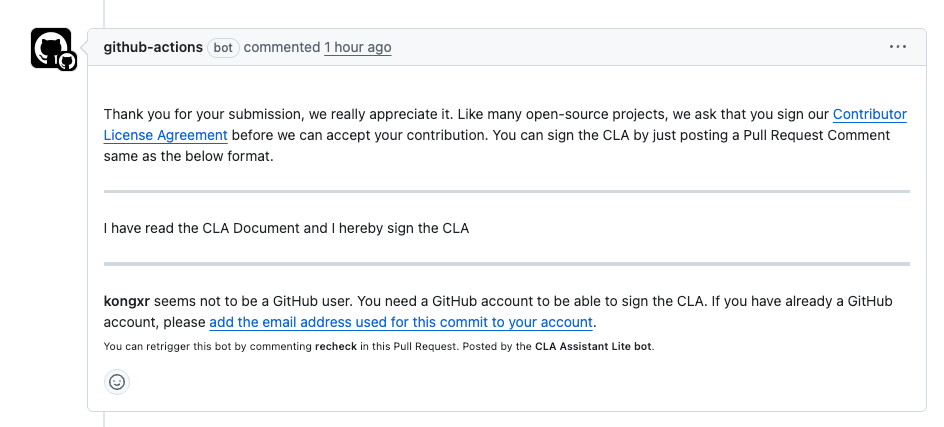The width and height of the screenshot is (944, 427).
Task: Click the "I have read the CLA Document" line
Action: click(286, 228)
